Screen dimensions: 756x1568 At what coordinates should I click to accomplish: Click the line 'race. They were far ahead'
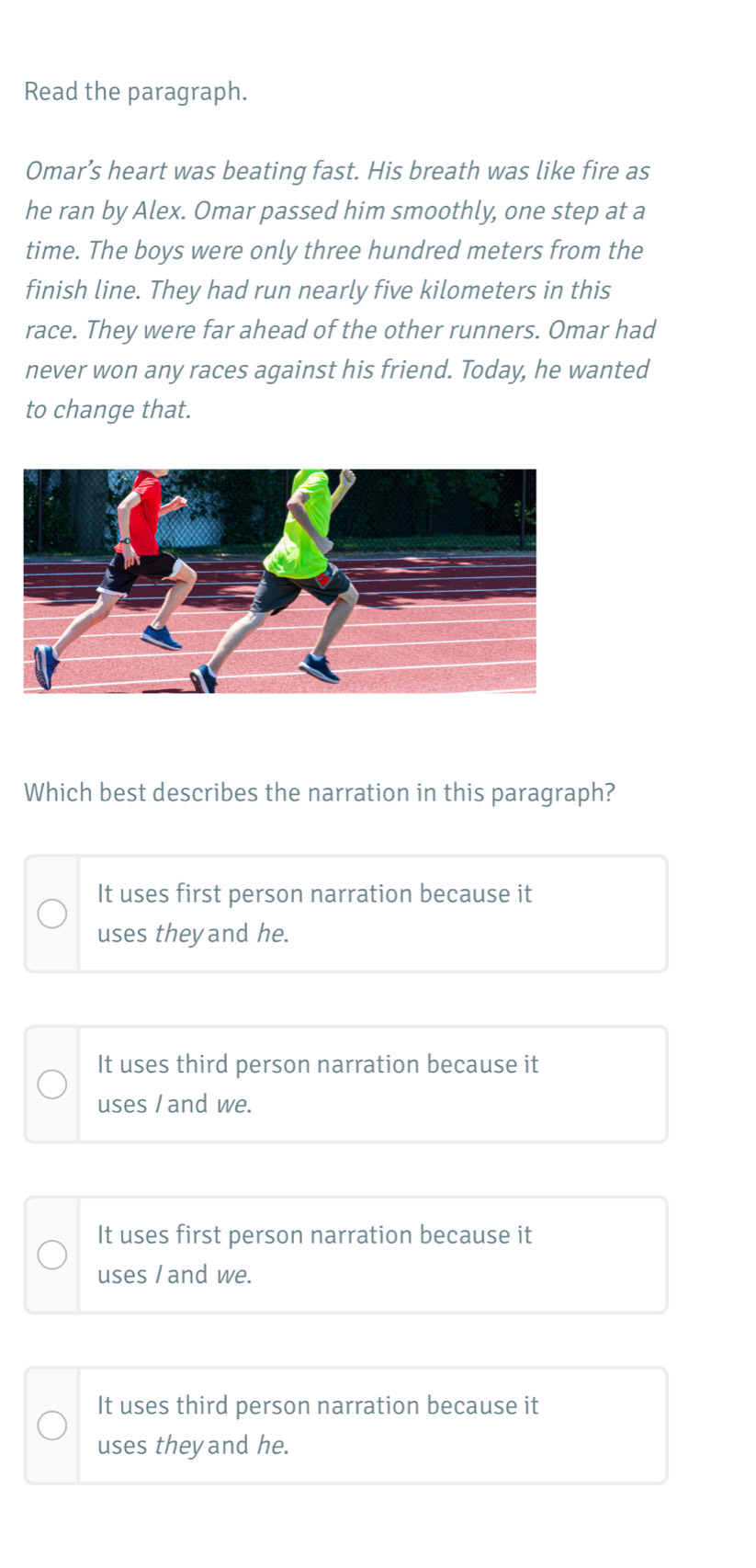[x=341, y=330]
